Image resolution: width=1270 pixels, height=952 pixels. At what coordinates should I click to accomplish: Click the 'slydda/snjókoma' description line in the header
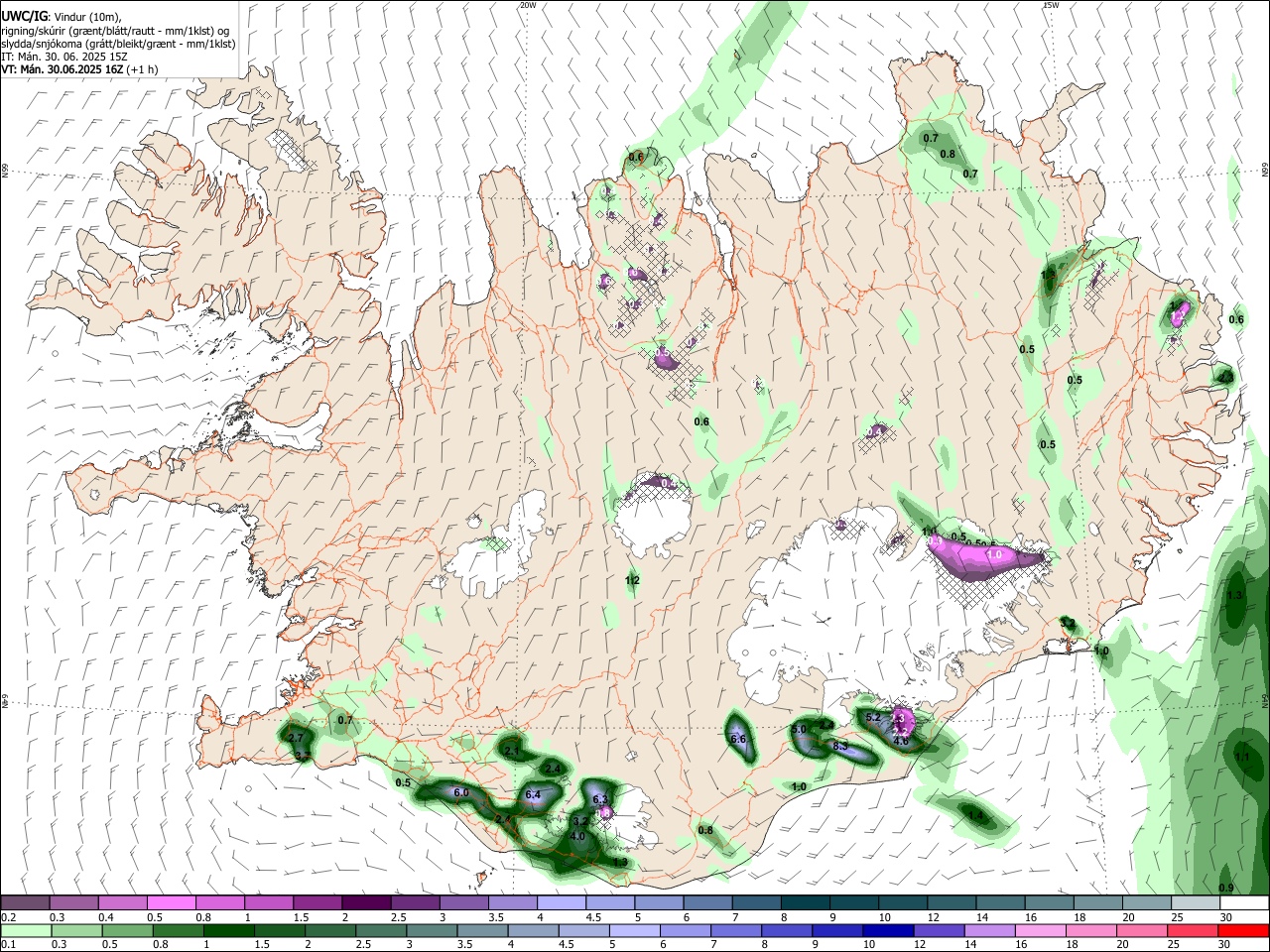(118, 44)
